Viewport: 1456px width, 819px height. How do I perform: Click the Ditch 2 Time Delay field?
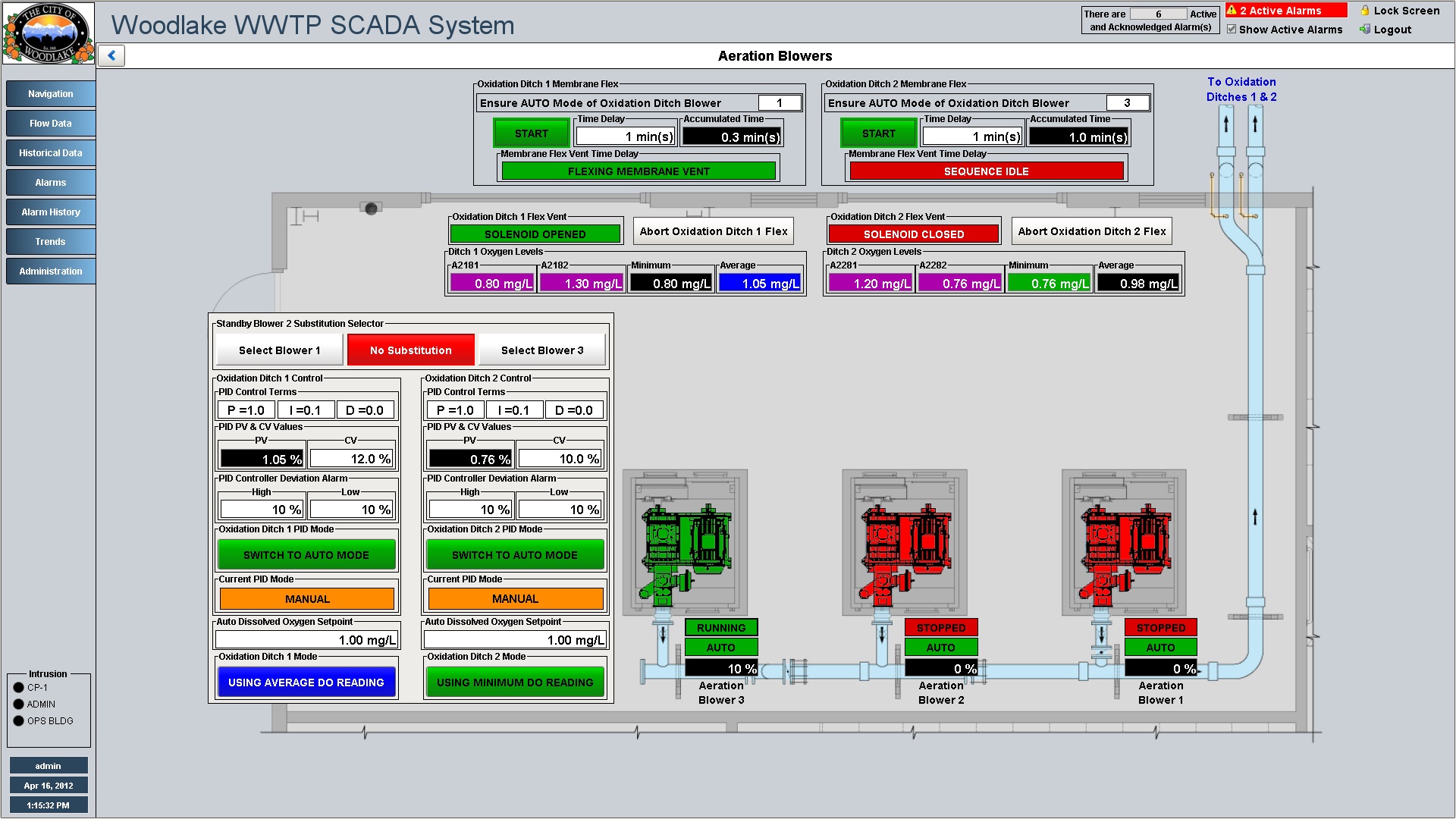pyautogui.click(x=971, y=137)
